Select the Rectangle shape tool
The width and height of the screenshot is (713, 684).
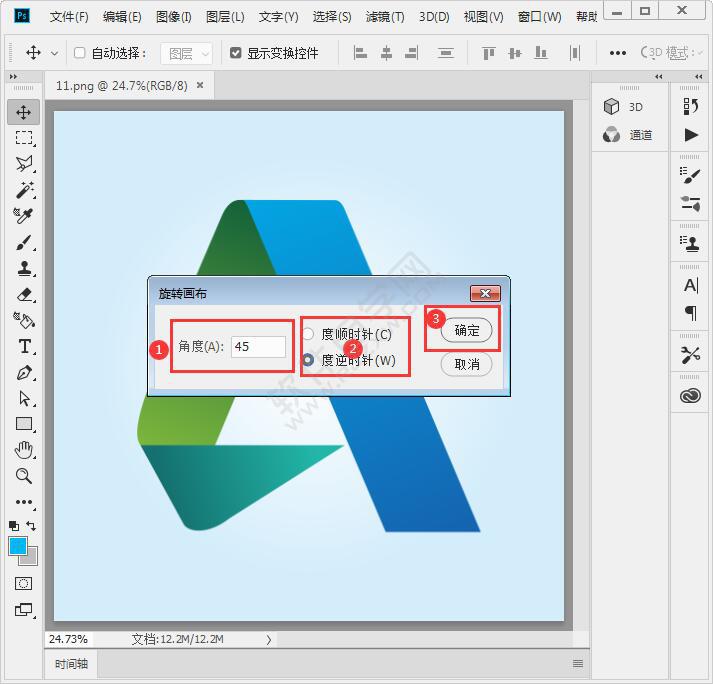(24, 424)
